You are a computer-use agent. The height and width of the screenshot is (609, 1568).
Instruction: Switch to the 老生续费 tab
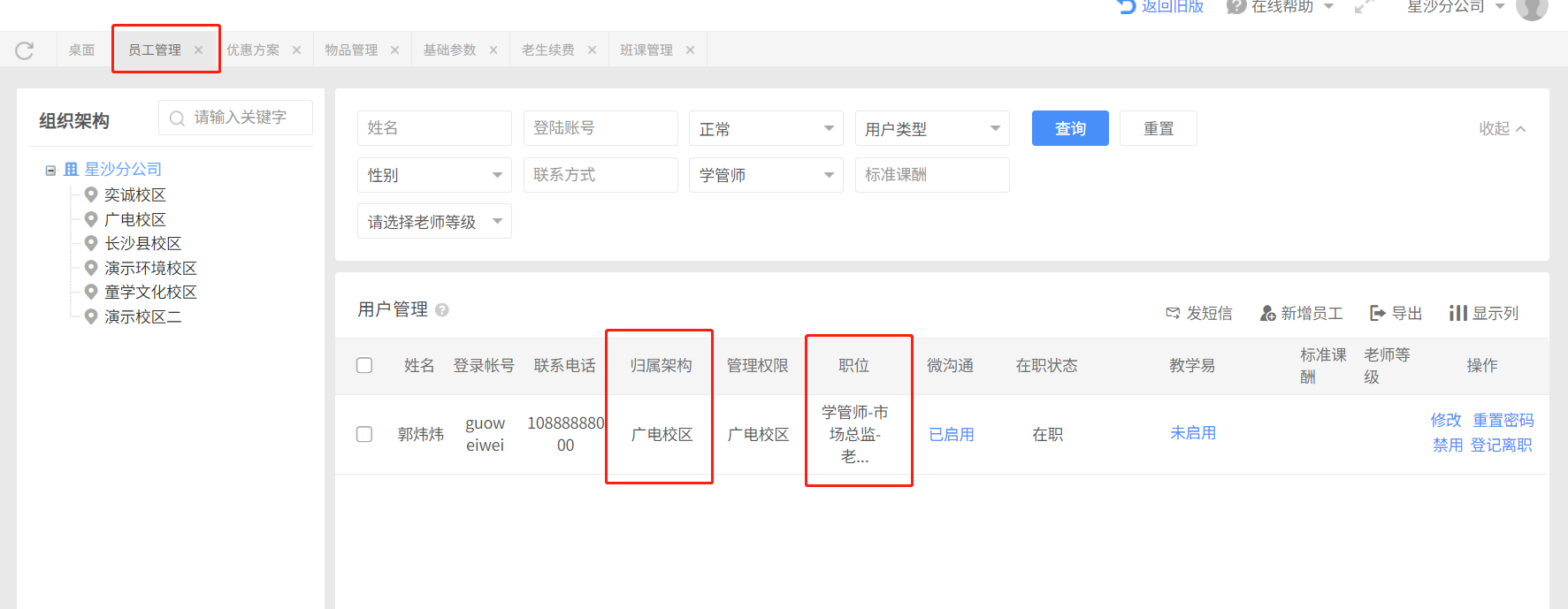(x=548, y=50)
